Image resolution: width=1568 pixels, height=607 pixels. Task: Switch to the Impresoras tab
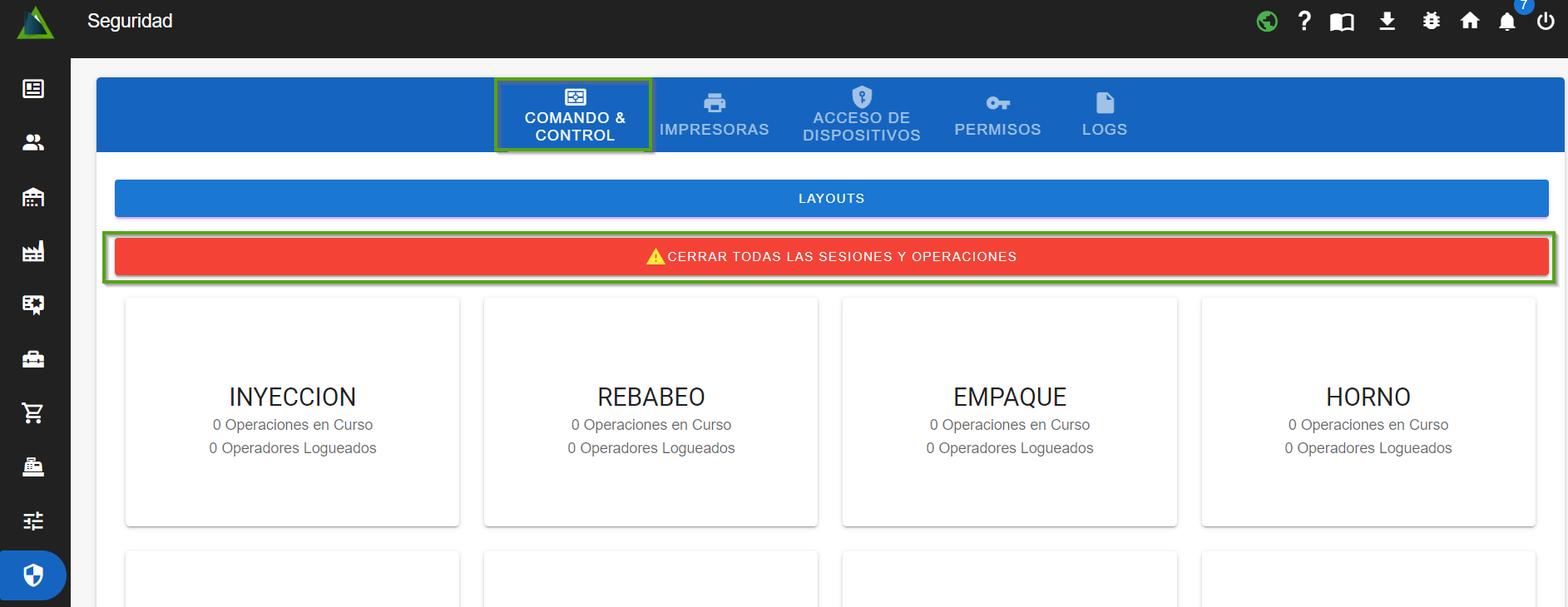(x=714, y=116)
